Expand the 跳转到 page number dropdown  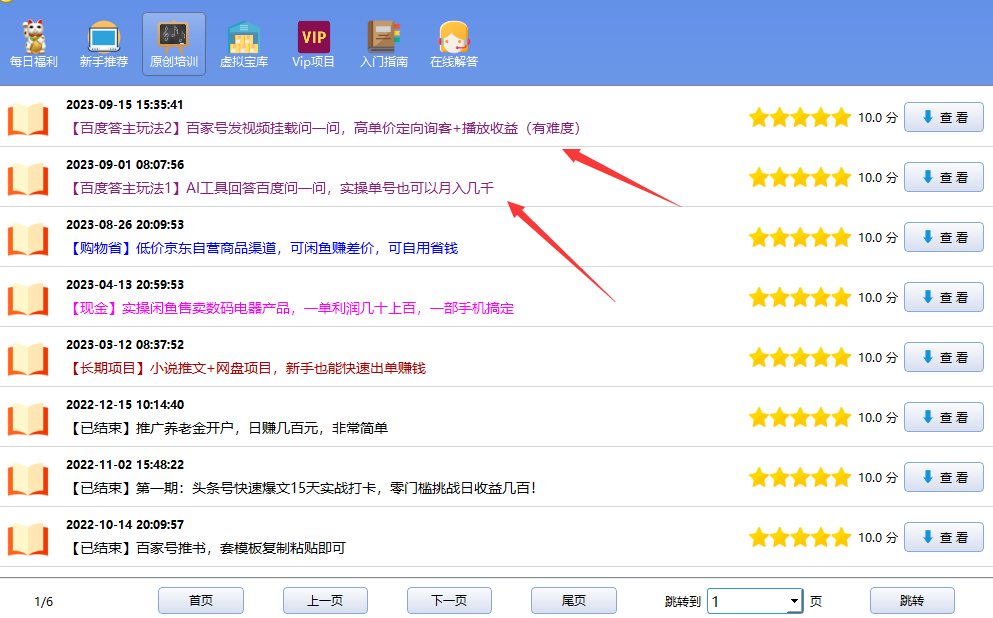794,601
